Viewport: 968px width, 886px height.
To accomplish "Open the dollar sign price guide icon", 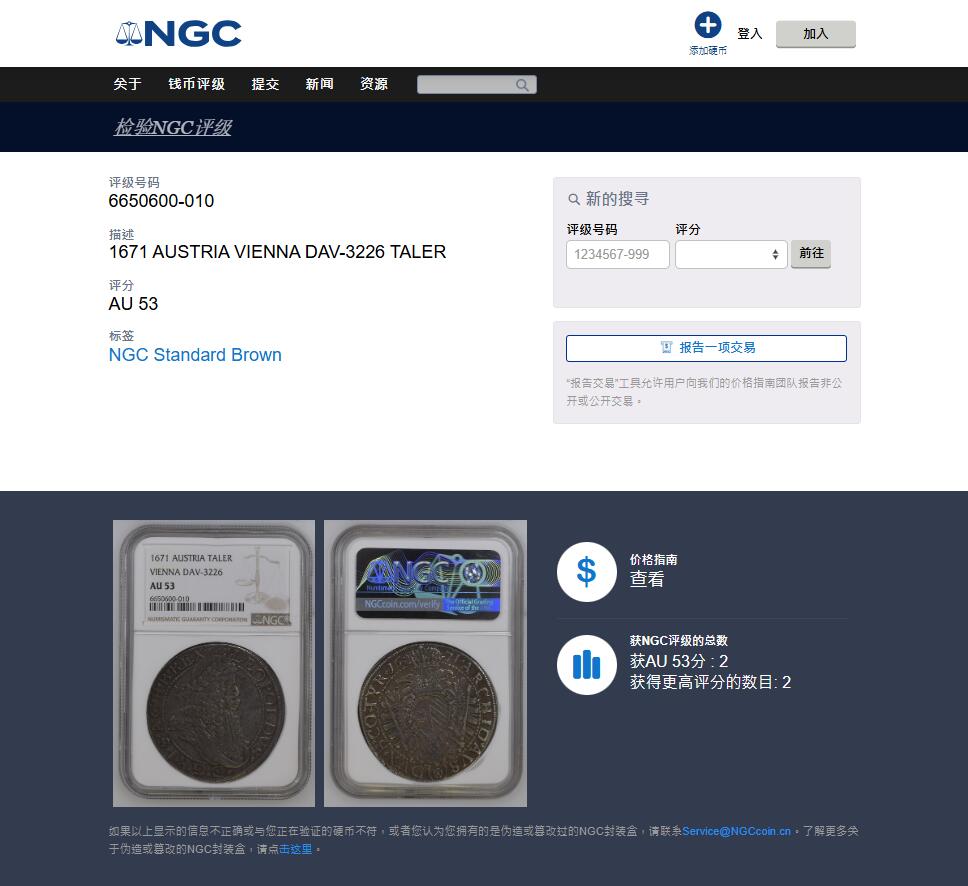I will pos(586,572).
